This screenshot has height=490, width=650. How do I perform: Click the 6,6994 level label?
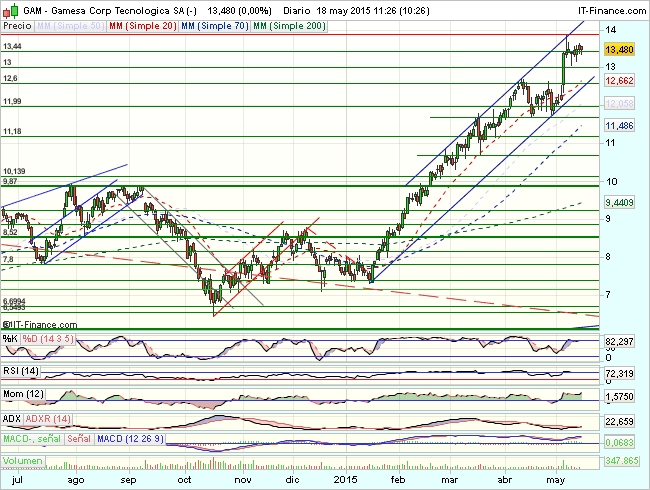point(14,301)
